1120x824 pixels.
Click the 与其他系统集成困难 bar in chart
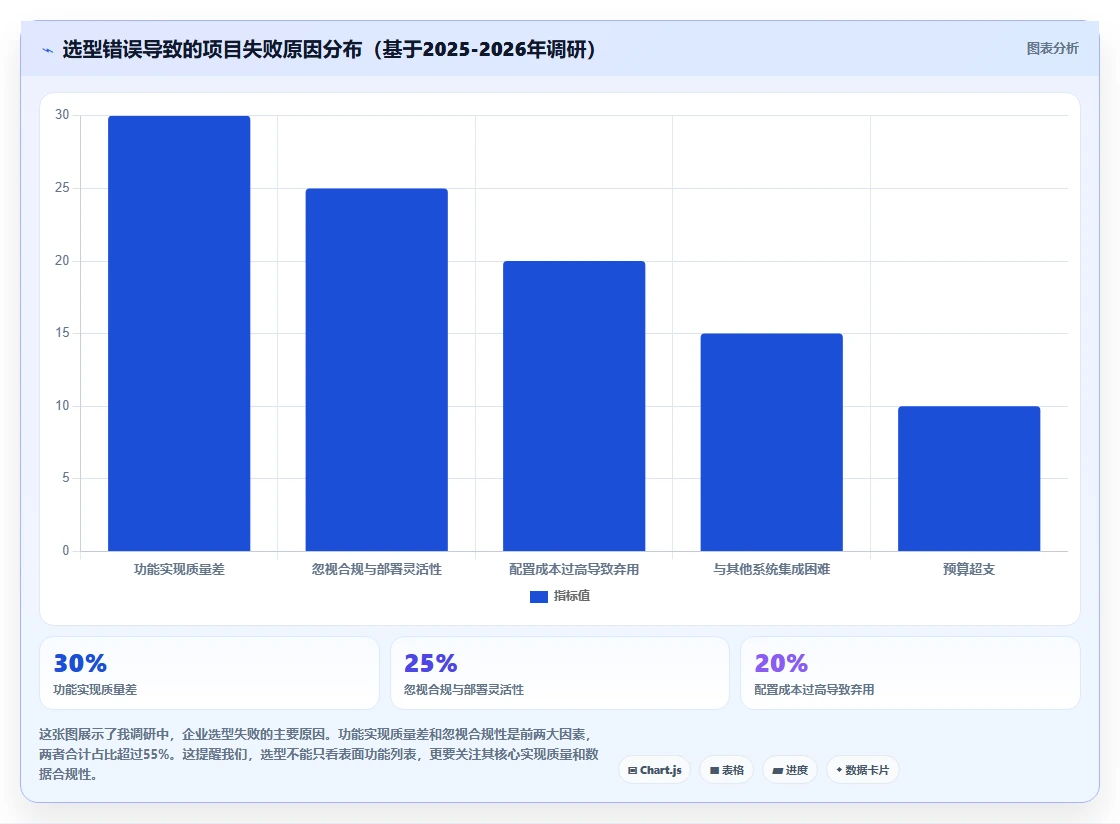771,442
